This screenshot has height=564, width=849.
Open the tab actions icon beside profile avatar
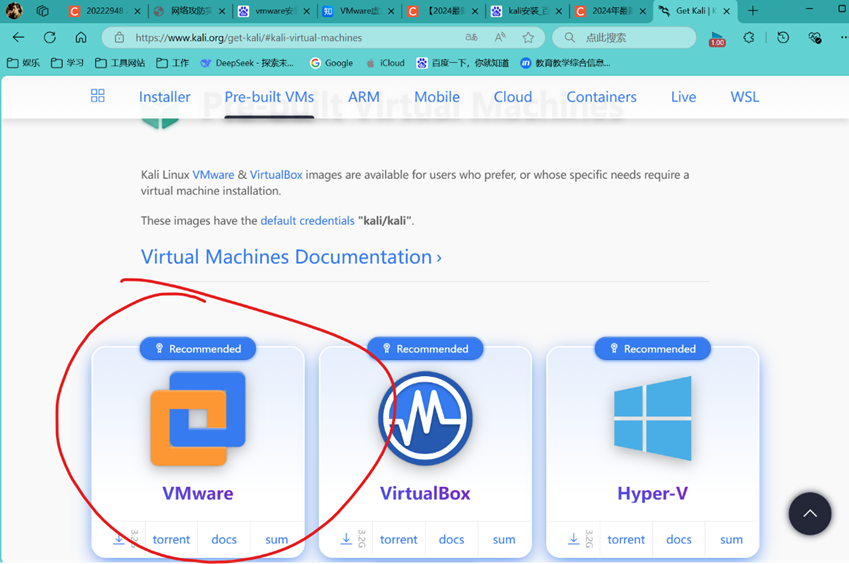coord(42,11)
